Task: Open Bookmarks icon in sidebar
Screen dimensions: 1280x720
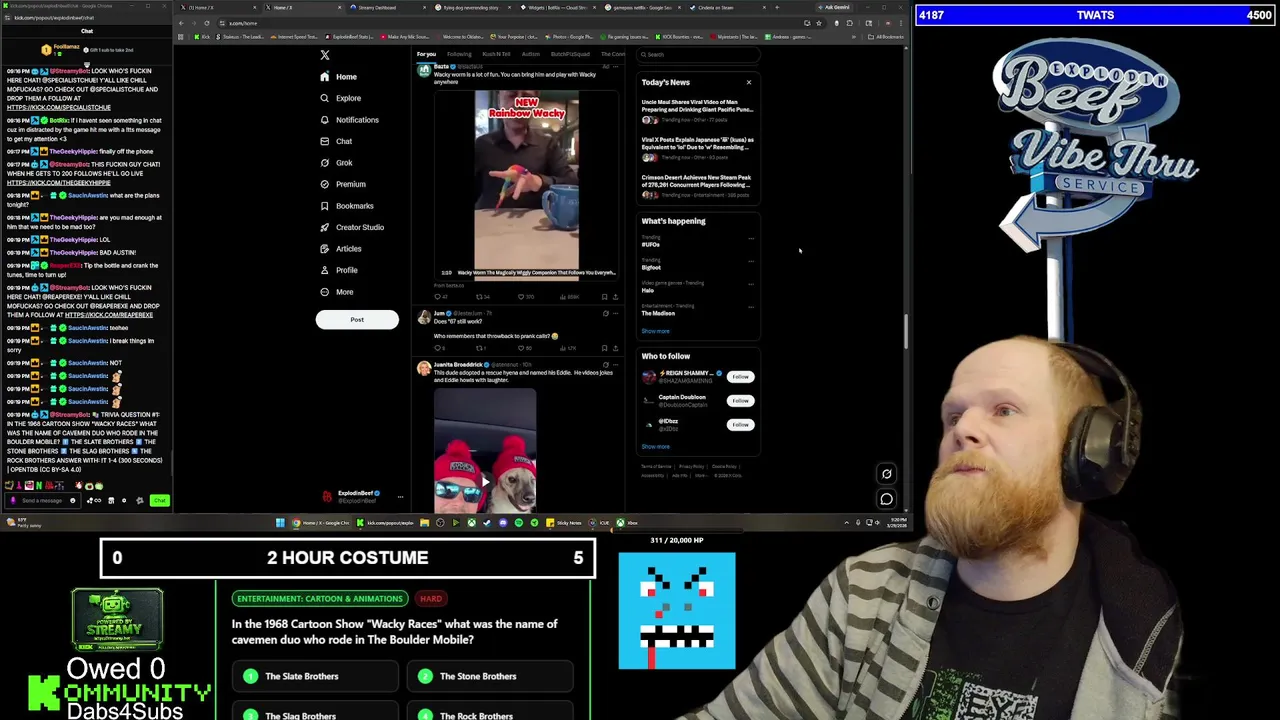Action: [324, 206]
